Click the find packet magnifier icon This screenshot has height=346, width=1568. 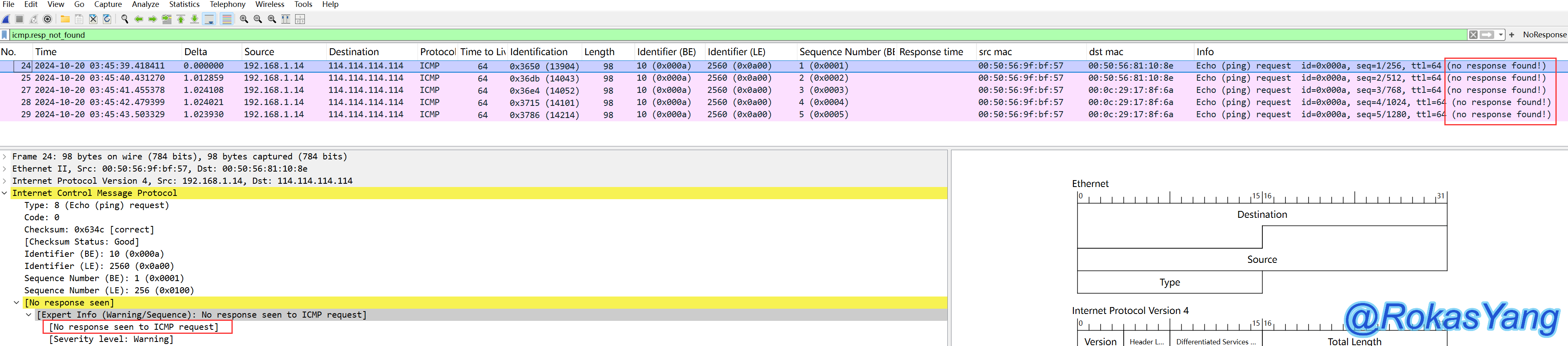coord(125,19)
